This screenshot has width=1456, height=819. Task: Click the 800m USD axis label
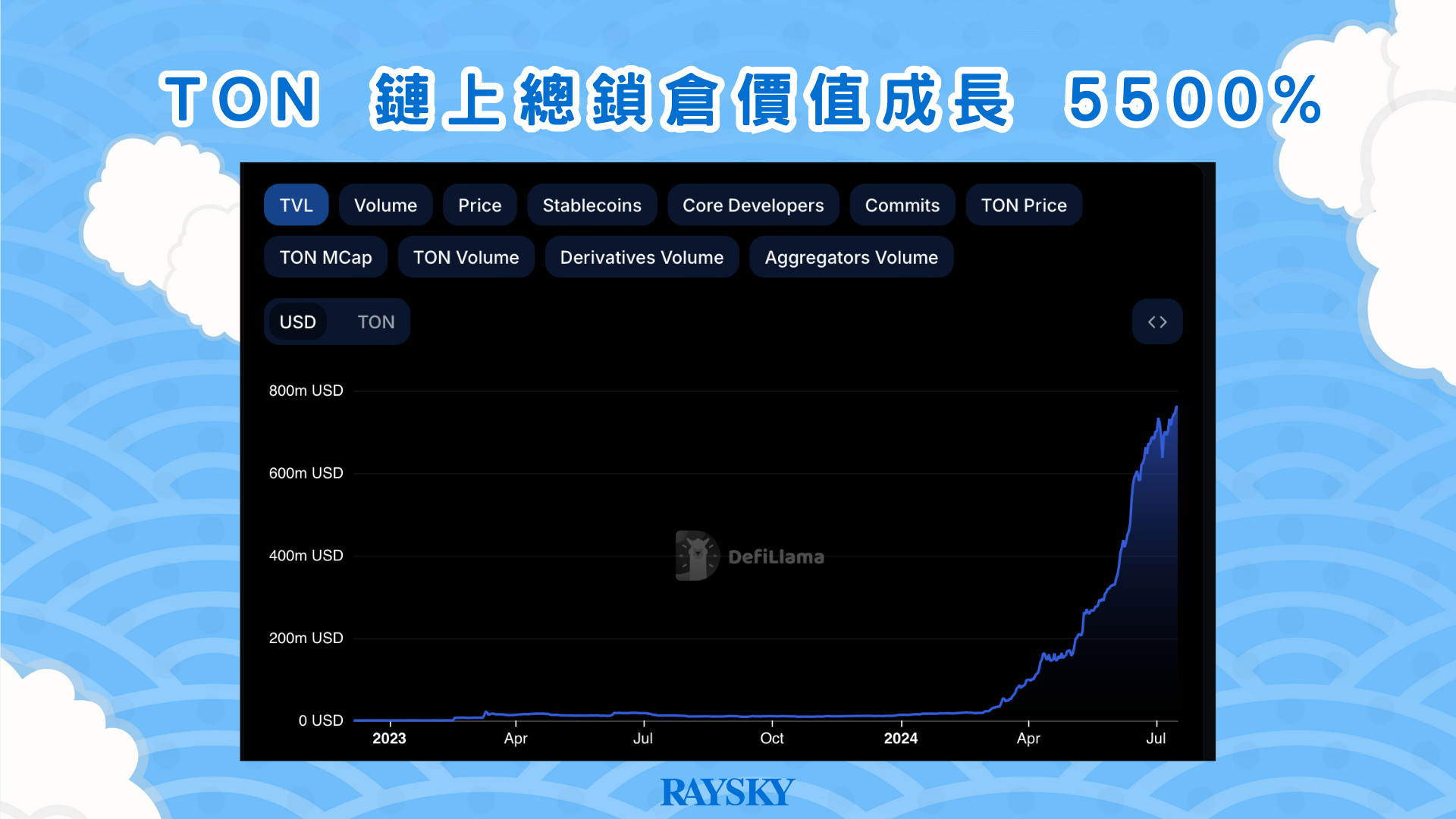306,391
